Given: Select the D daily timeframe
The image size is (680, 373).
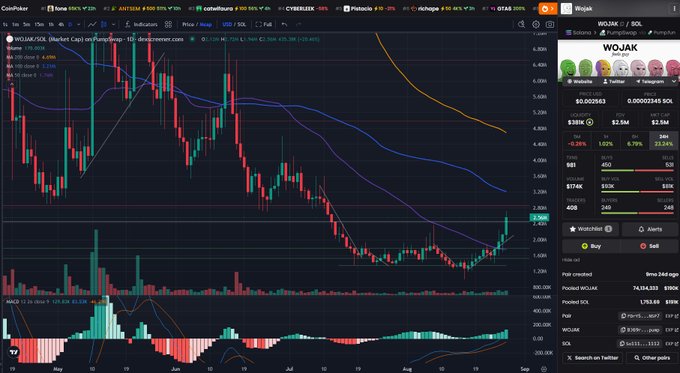Looking at the screenshot, I should point(70,25).
